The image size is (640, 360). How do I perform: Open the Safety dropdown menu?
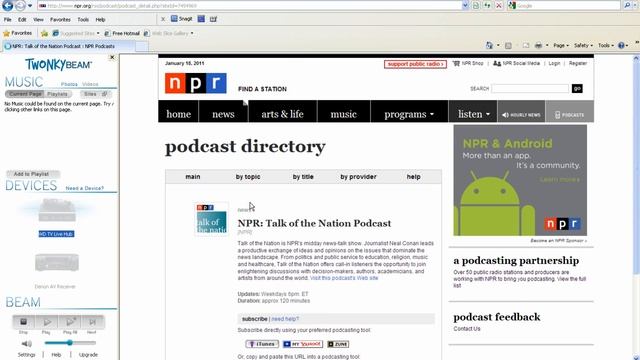583,45
